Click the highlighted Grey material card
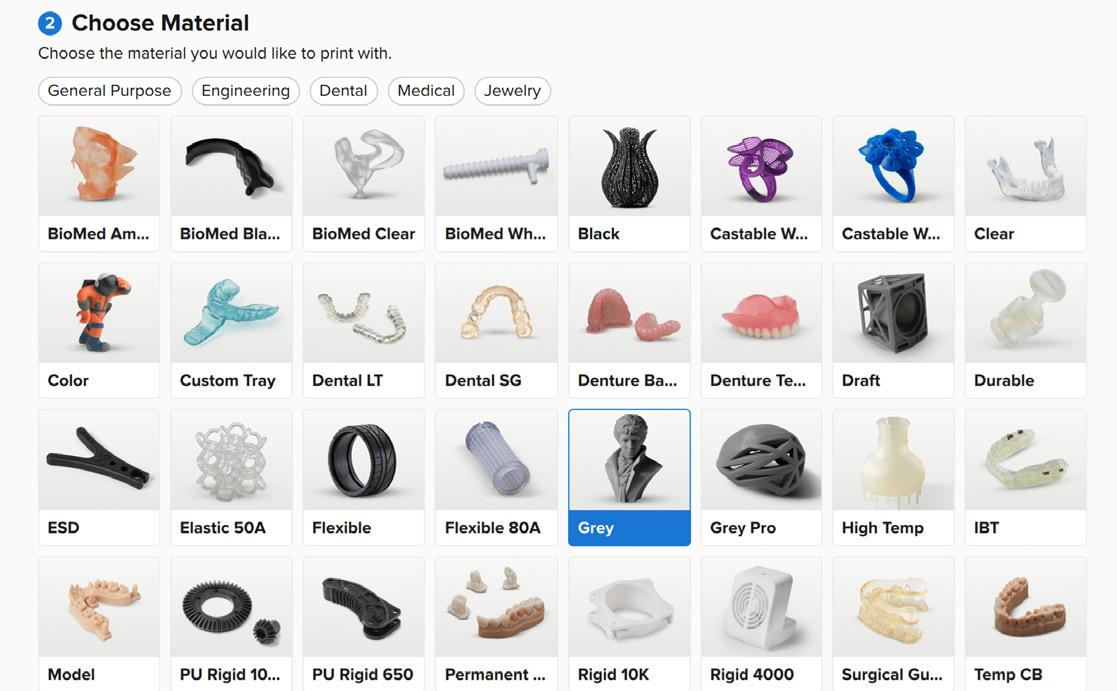The width and height of the screenshot is (1117, 691). pos(629,477)
